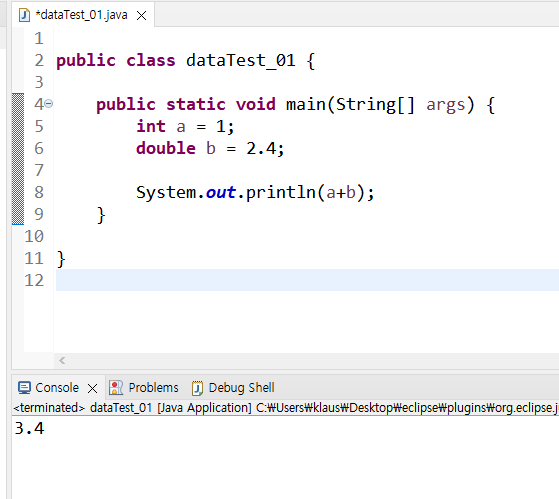Viewport: 559px width, 499px height.
Task: Click the Problems tab icon
Action: (x=116, y=388)
